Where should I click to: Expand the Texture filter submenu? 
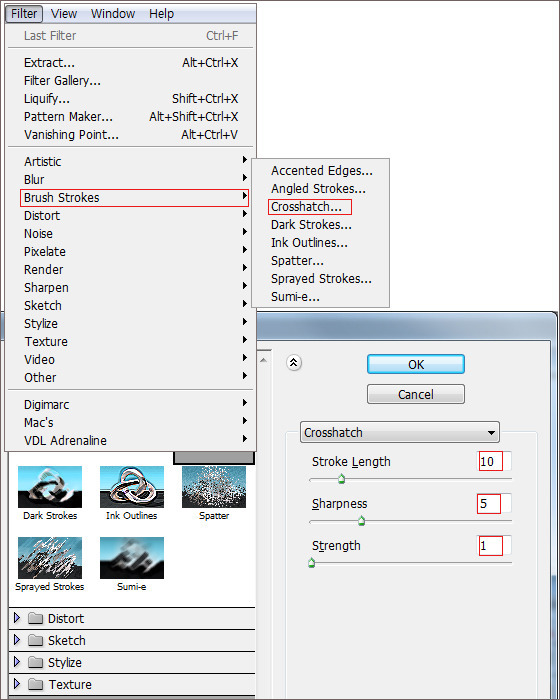pyautogui.click(x=130, y=342)
